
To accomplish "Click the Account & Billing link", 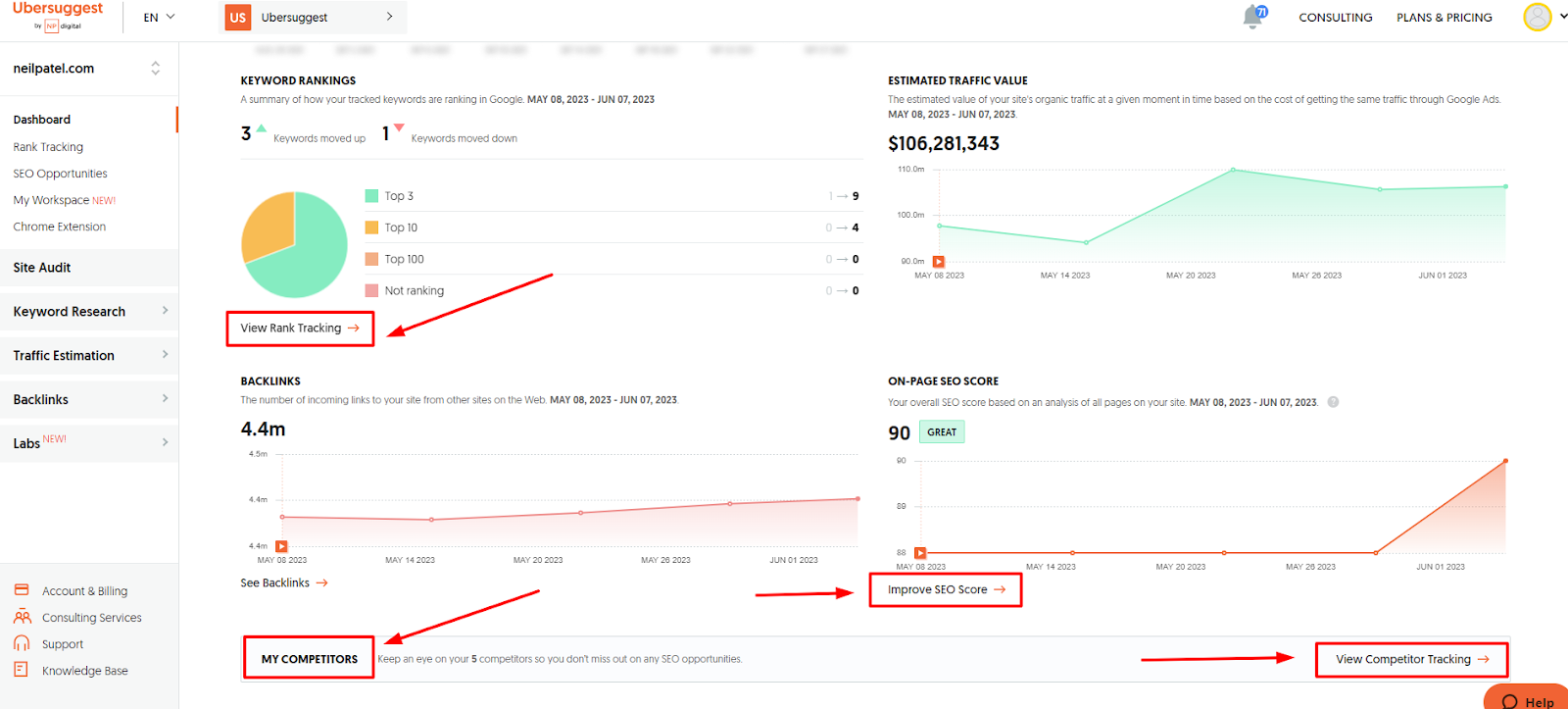I will 84,591.
